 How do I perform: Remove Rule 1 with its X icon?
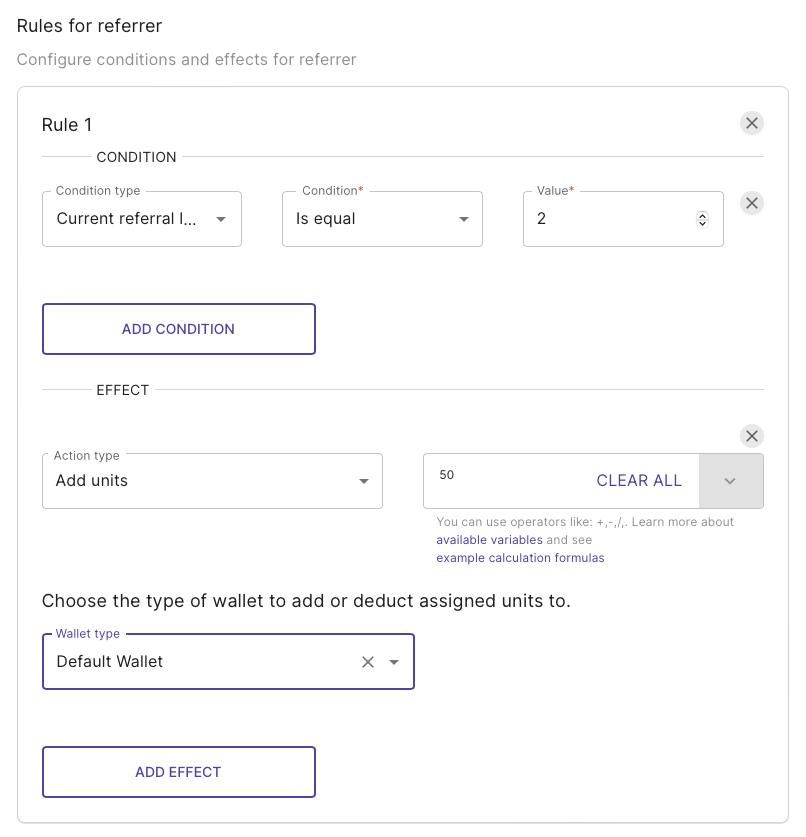coord(752,123)
